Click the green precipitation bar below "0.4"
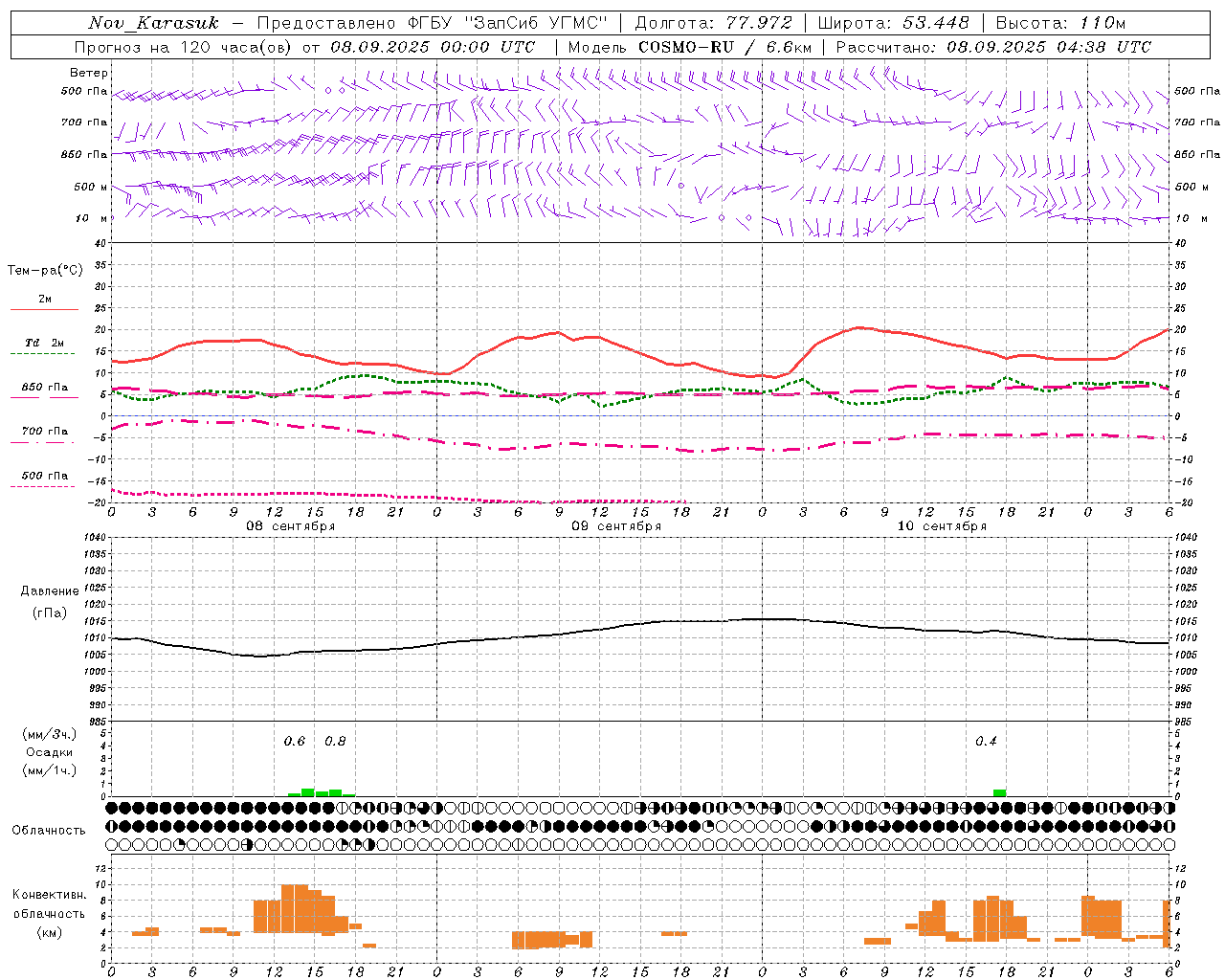1225x980 pixels. [999, 792]
